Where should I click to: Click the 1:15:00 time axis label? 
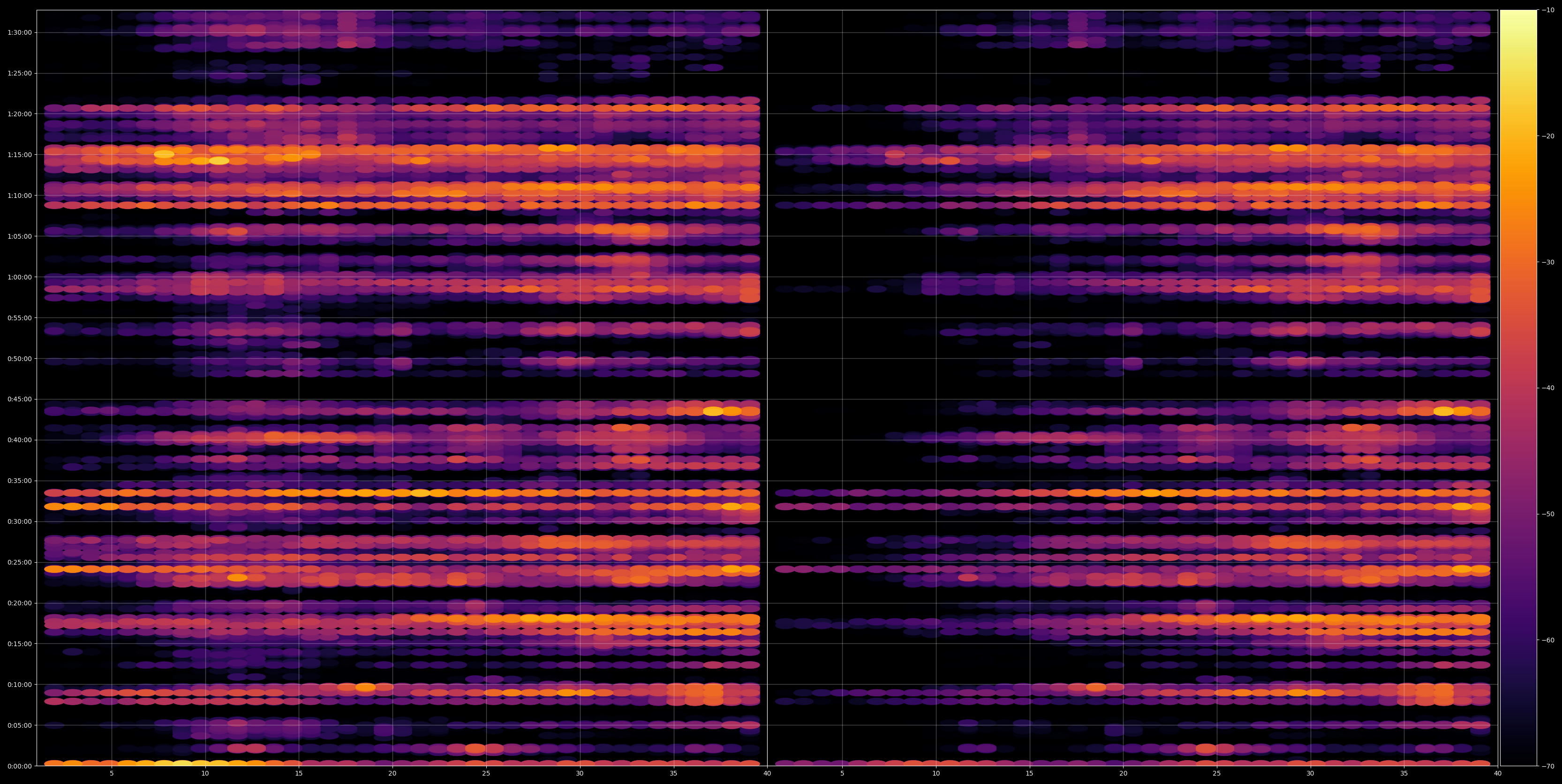(19, 155)
